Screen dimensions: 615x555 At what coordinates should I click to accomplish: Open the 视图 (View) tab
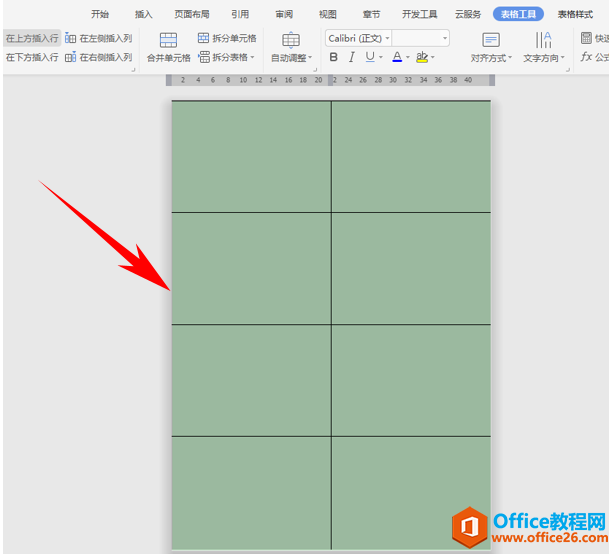pyautogui.click(x=328, y=15)
